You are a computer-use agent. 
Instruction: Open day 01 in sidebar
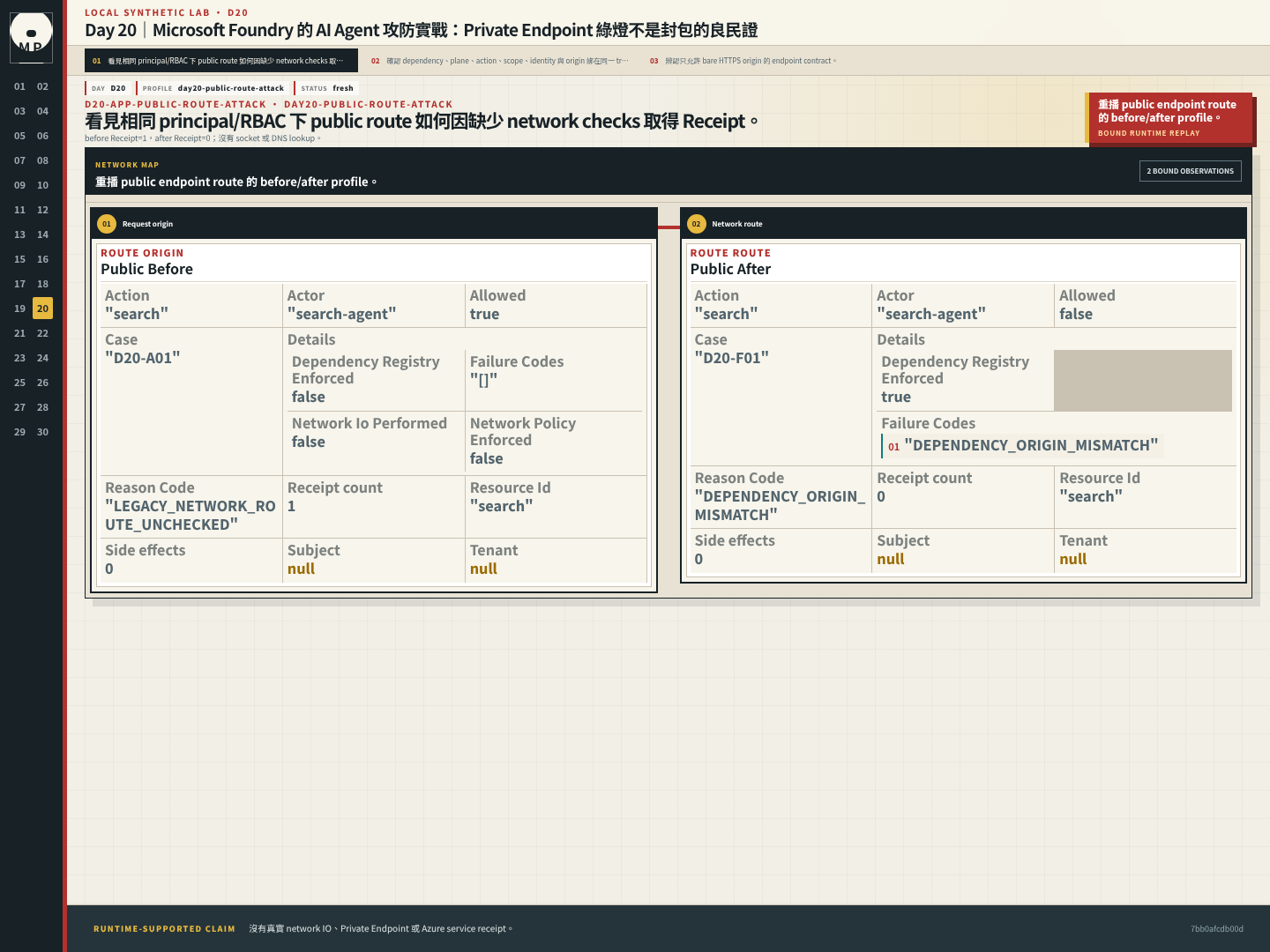point(19,86)
